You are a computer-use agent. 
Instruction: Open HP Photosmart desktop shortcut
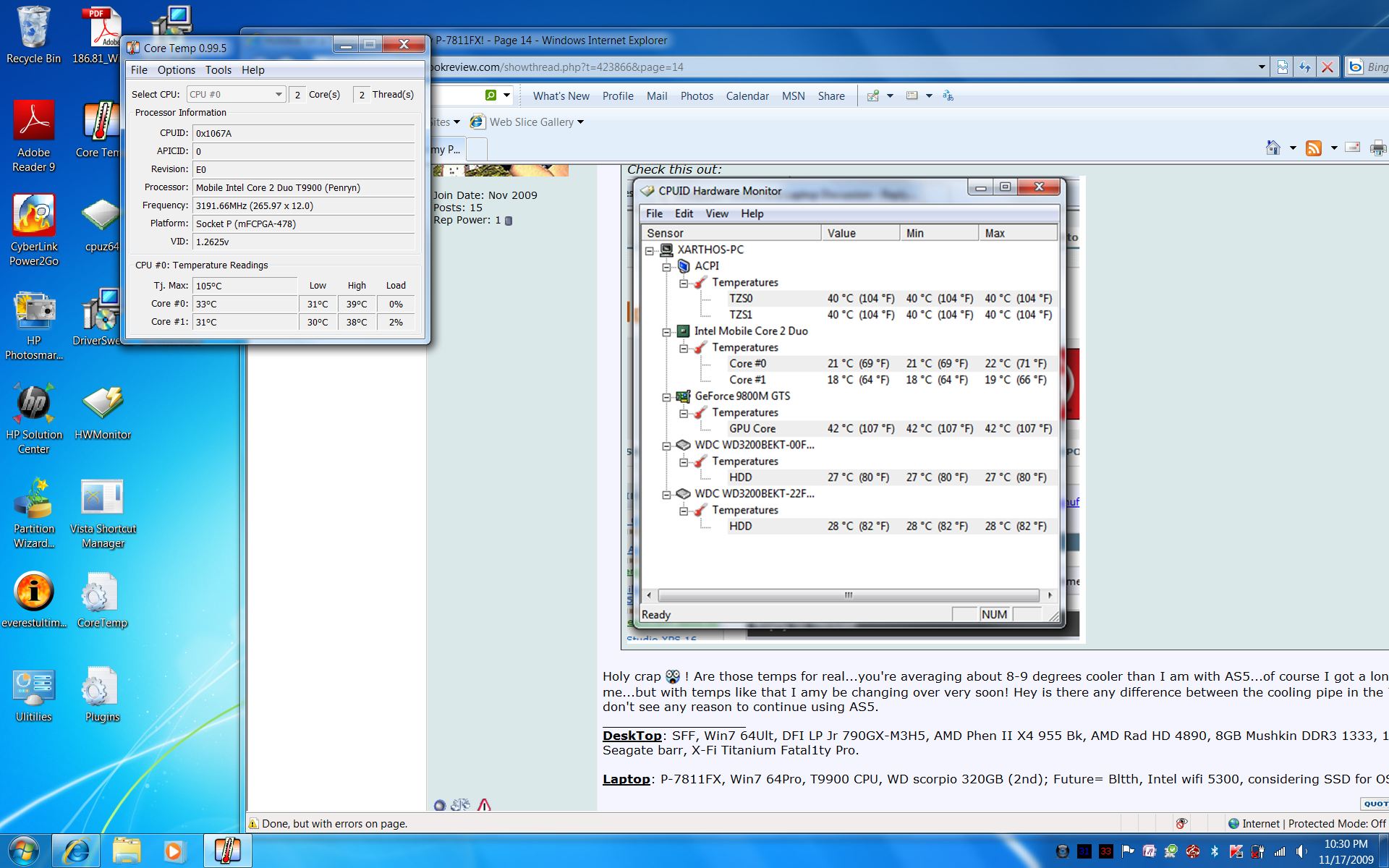click(33, 324)
